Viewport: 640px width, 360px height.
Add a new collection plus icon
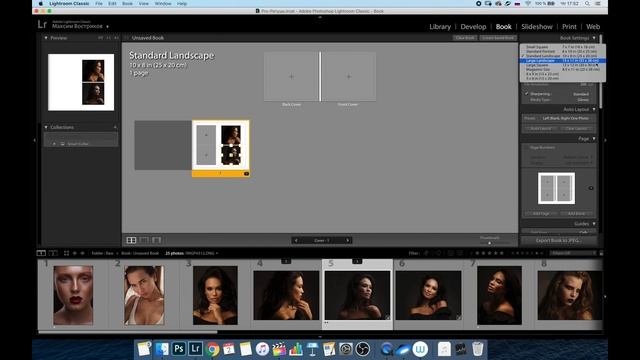pos(115,127)
